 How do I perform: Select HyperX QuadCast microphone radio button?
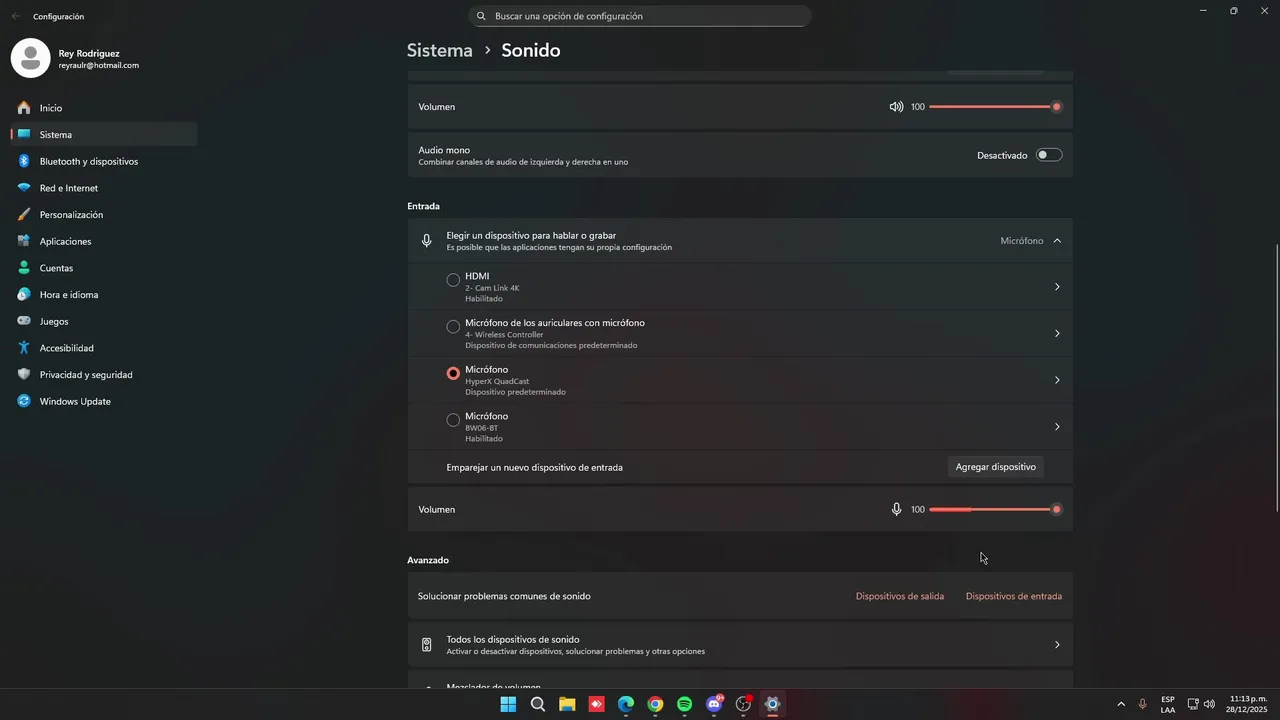tap(453, 373)
